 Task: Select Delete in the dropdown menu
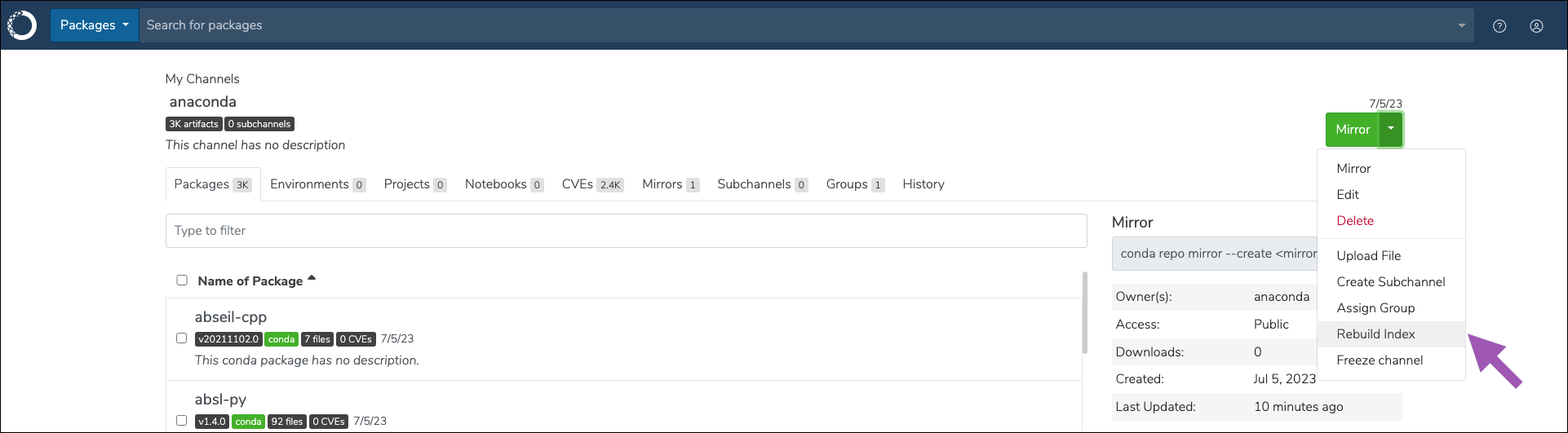click(x=1391, y=221)
